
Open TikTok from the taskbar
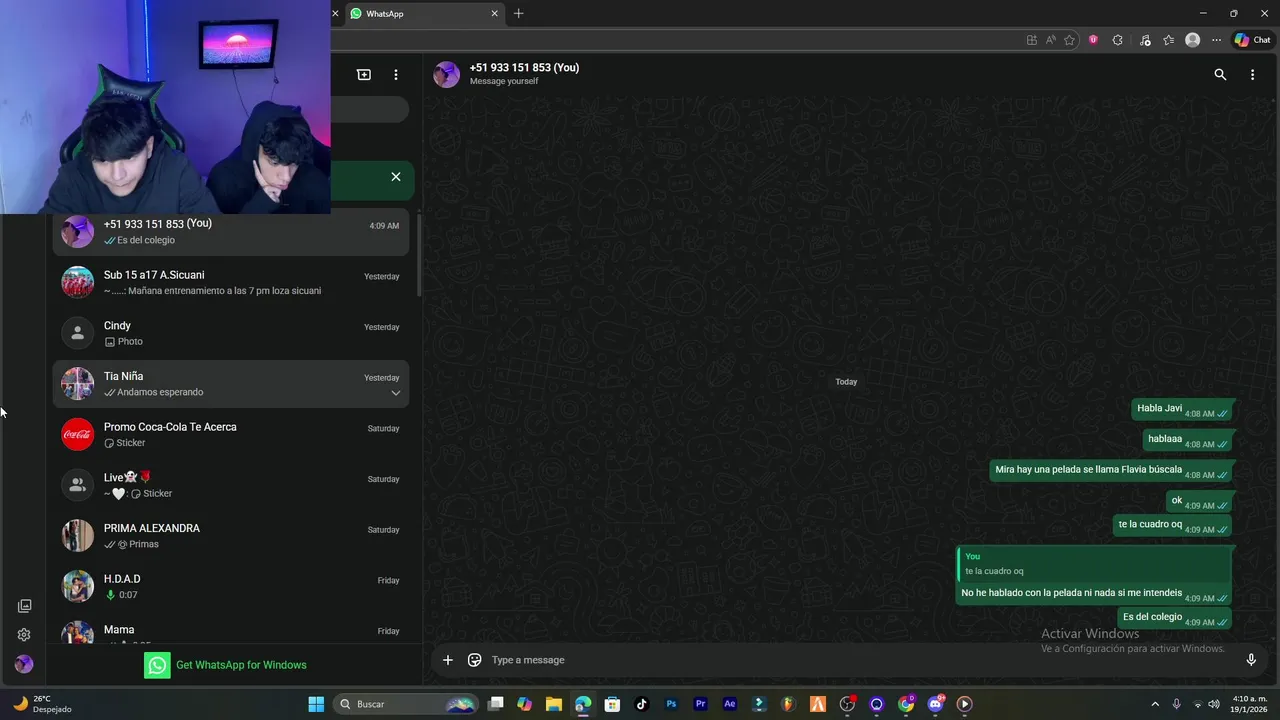pyautogui.click(x=642, y=704)
